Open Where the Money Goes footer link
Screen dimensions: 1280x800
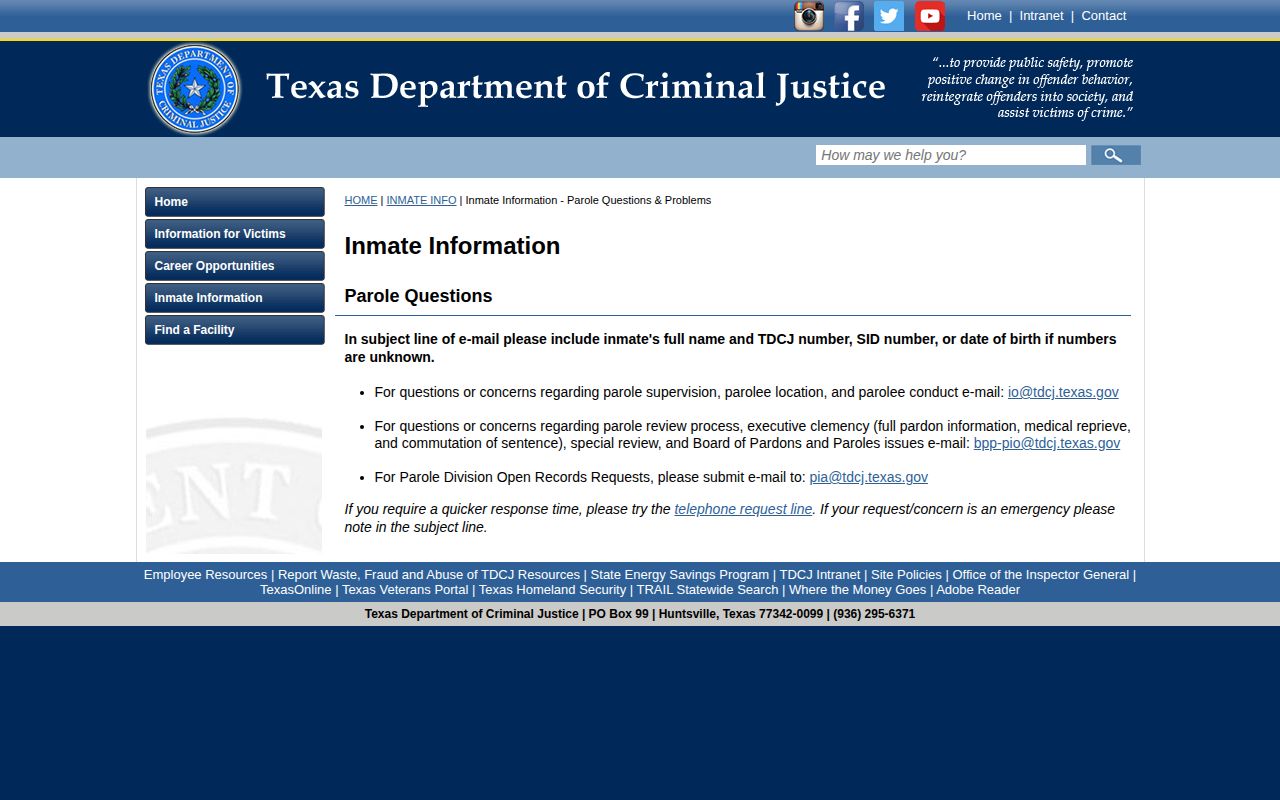point(857,590)
